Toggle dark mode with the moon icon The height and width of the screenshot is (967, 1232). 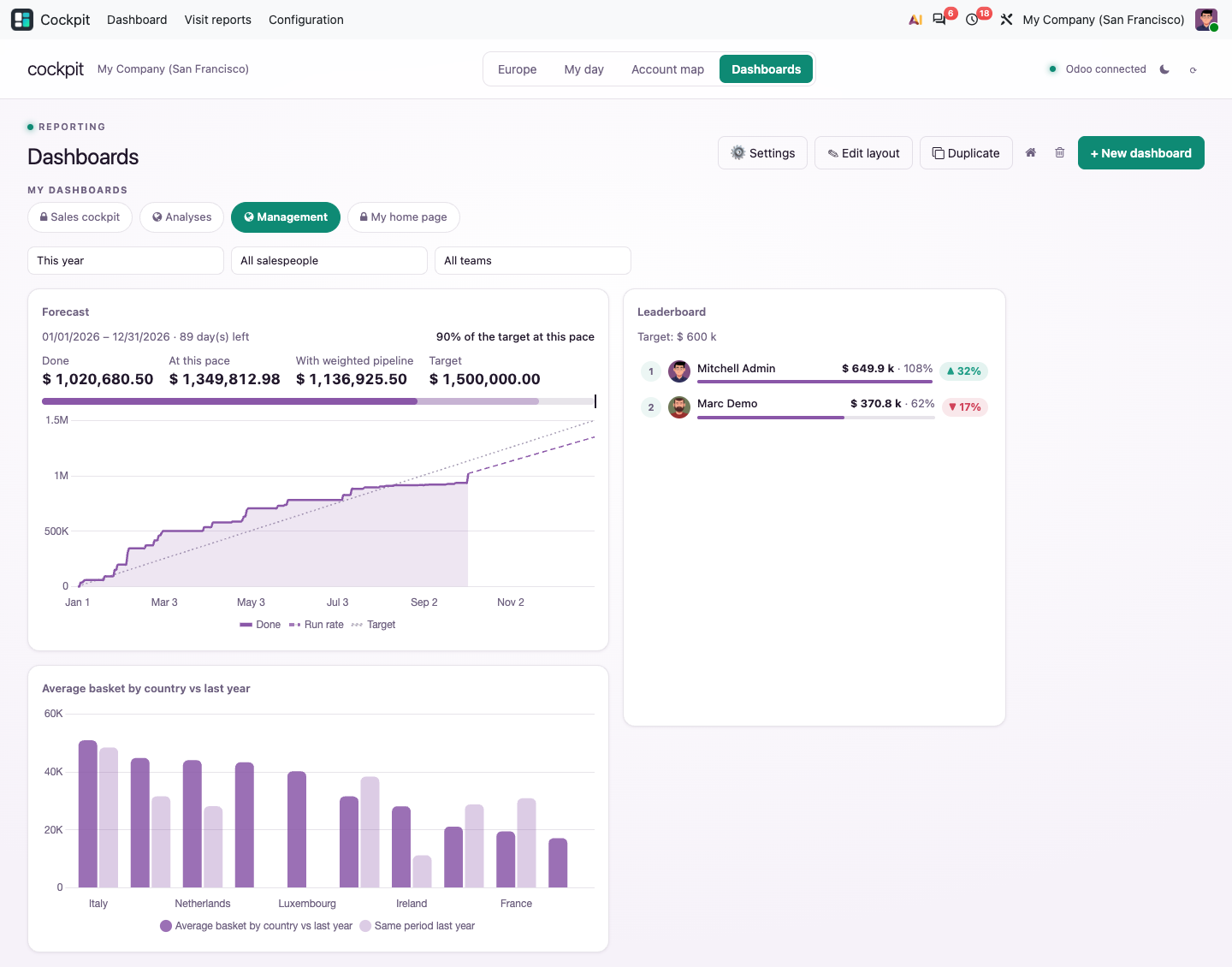tap(1164, 69)
